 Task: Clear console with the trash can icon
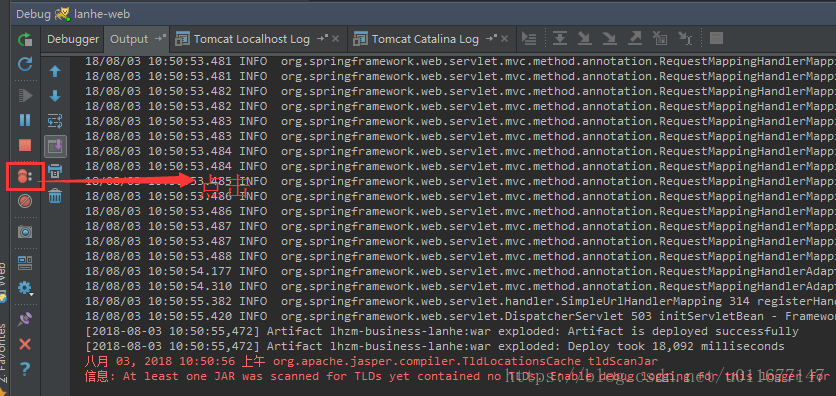point(55,196)
